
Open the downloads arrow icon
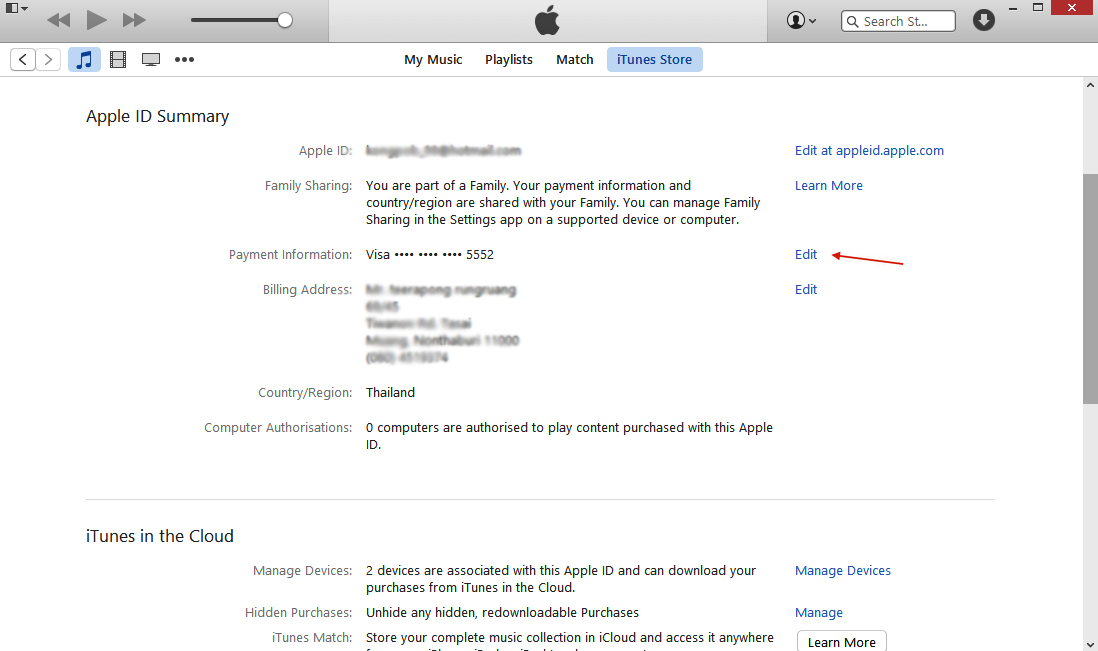983,20
